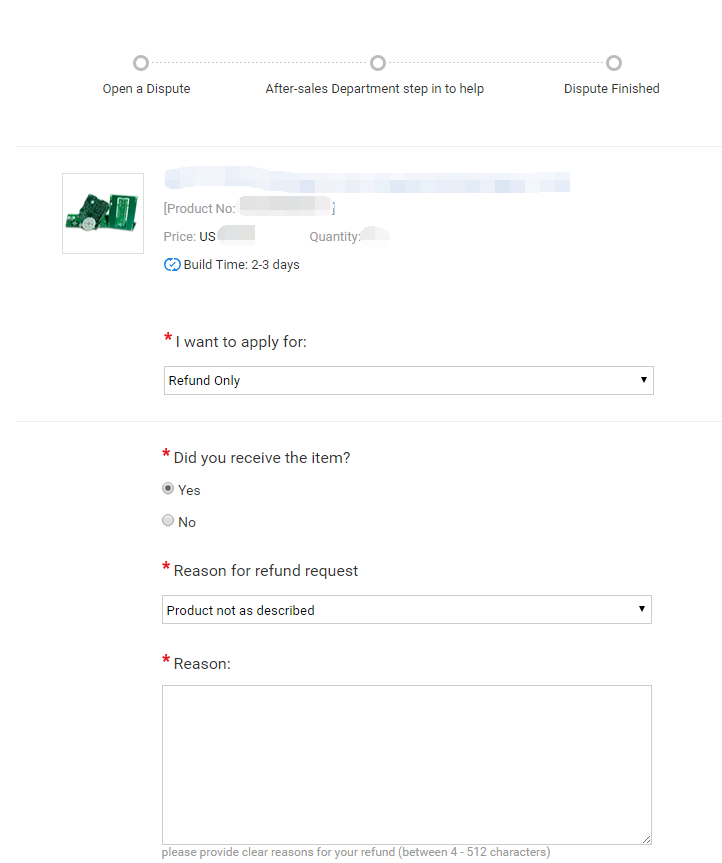722x863 pixels.
Task: Click the Open a Dispute step circle
Action: coord(141,63)
